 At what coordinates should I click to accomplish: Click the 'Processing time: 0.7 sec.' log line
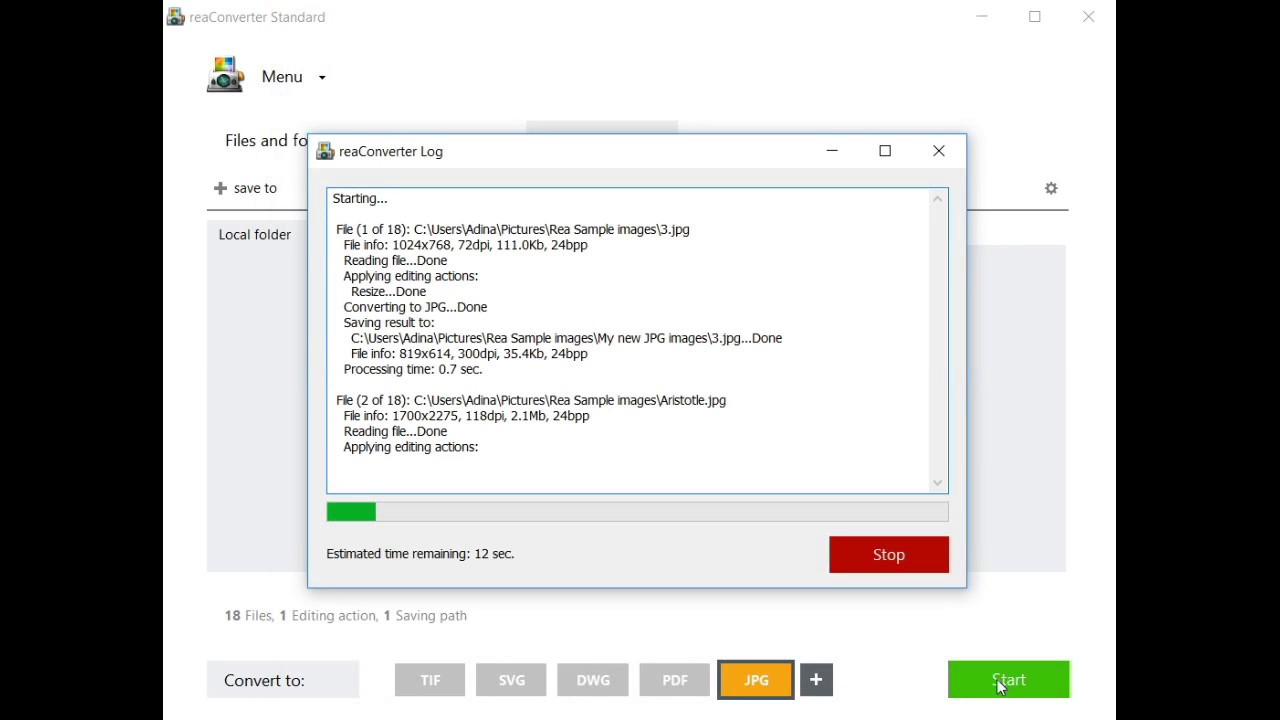tap(413, 369)
